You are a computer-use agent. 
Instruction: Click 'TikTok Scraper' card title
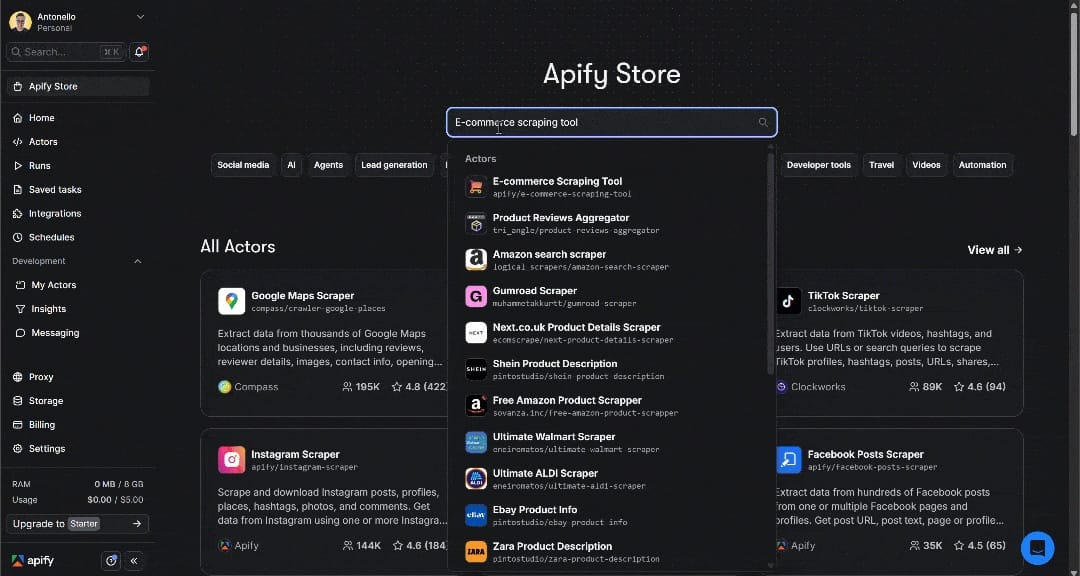[x=844, y=296]
